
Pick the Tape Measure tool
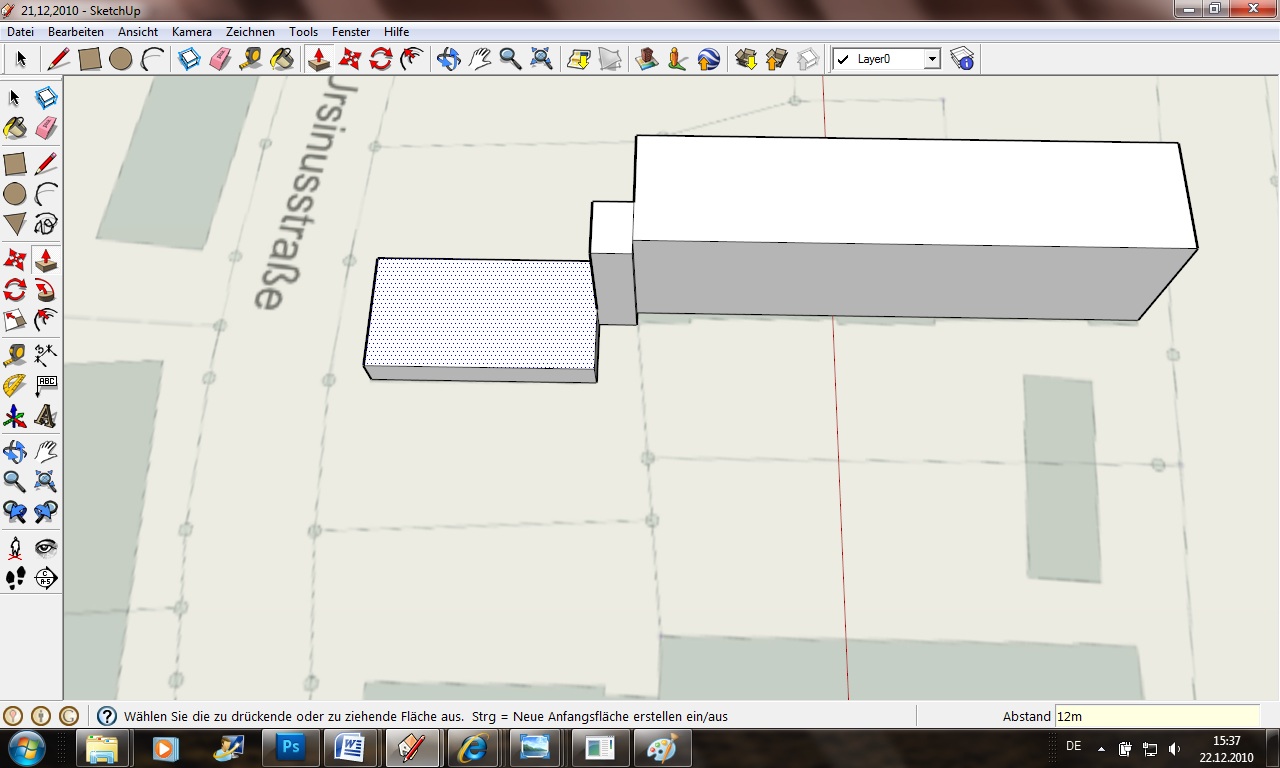click(15, 354)
